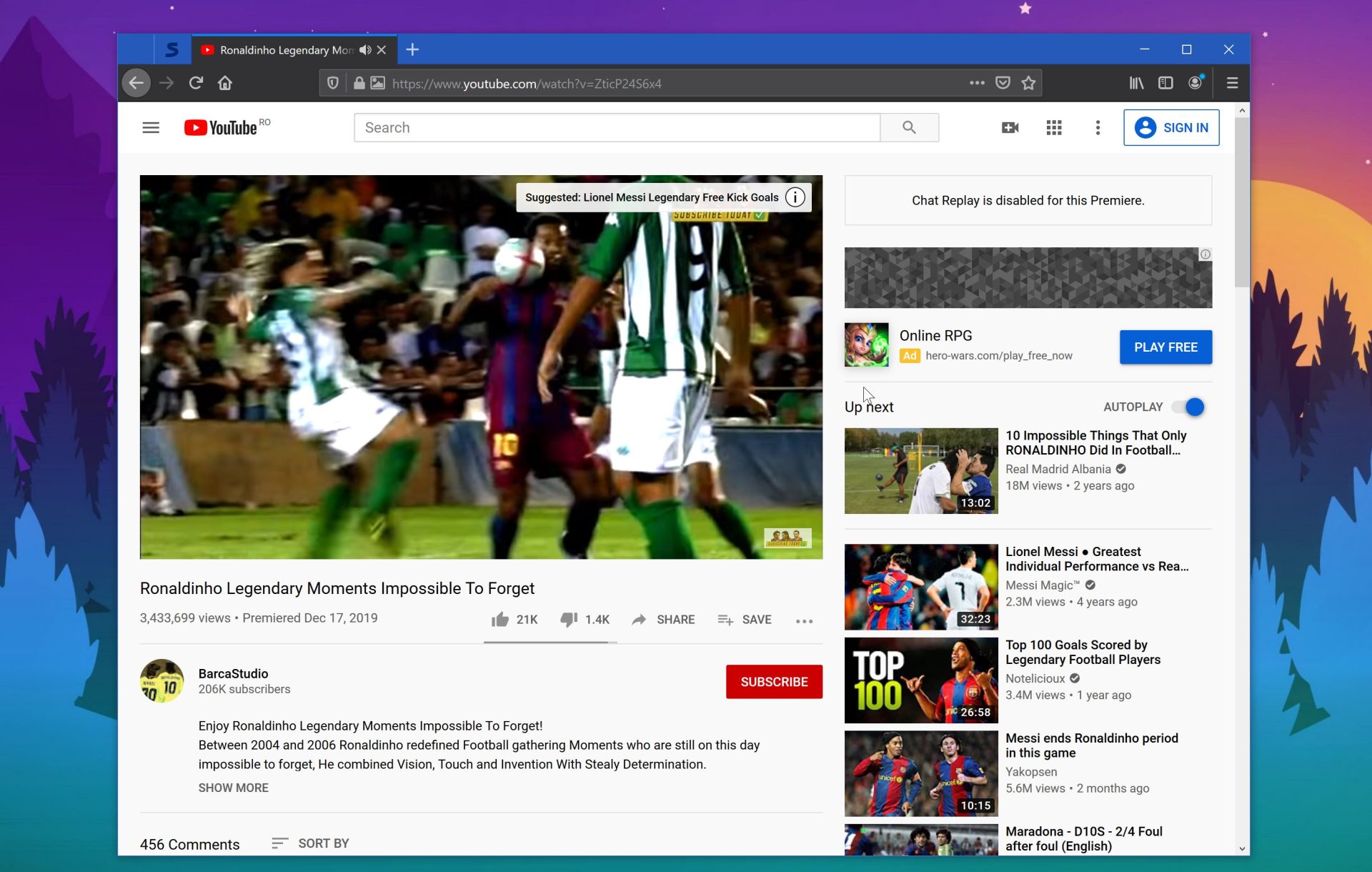Toggle the AUTOPLAY switch

coord(1188,407)
